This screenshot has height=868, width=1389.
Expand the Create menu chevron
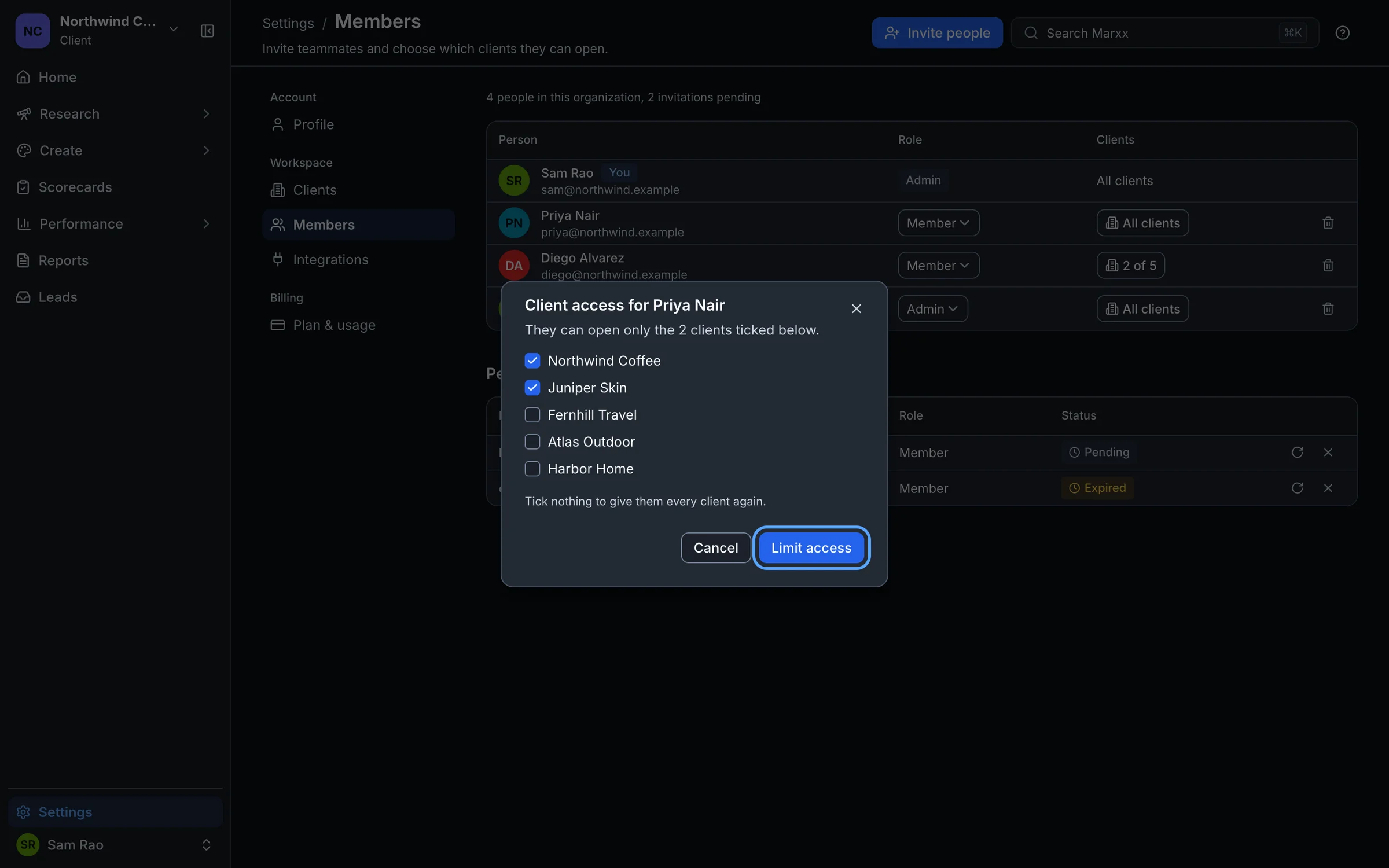[x=206, y=150]
